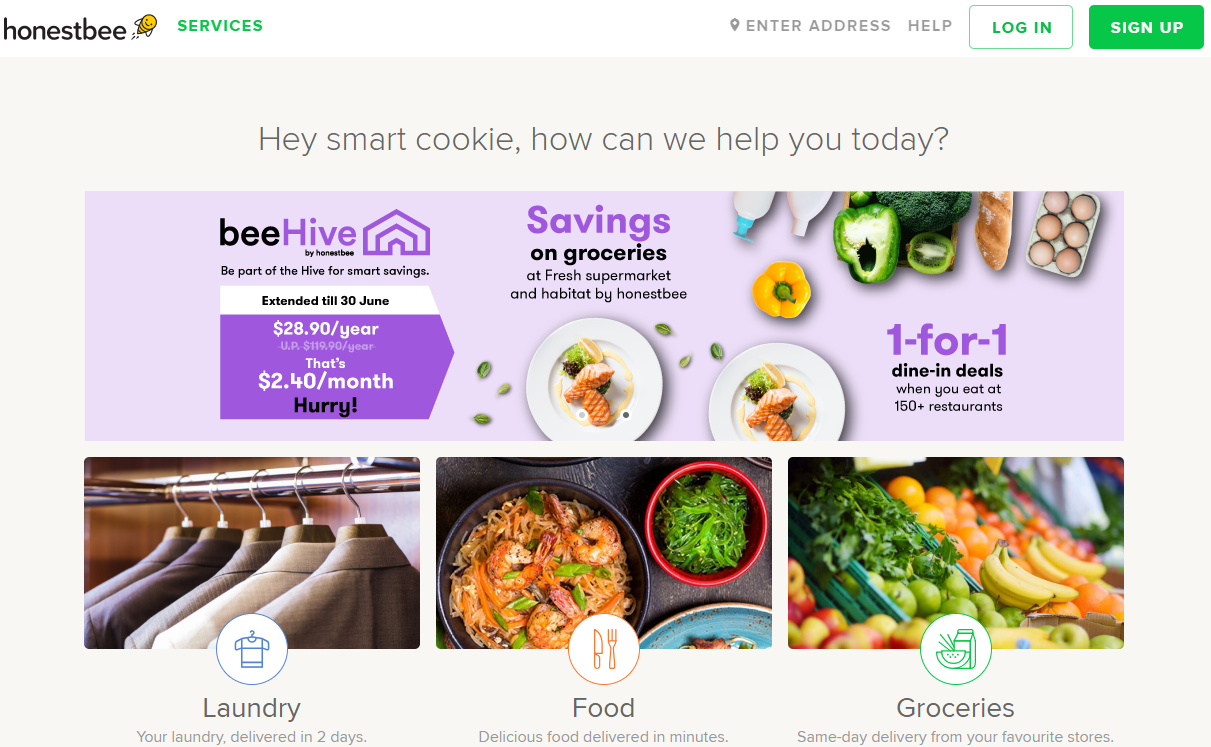Click the location pin icon by Enter Address
1211x747 pixels.
[x=735, y=26]
